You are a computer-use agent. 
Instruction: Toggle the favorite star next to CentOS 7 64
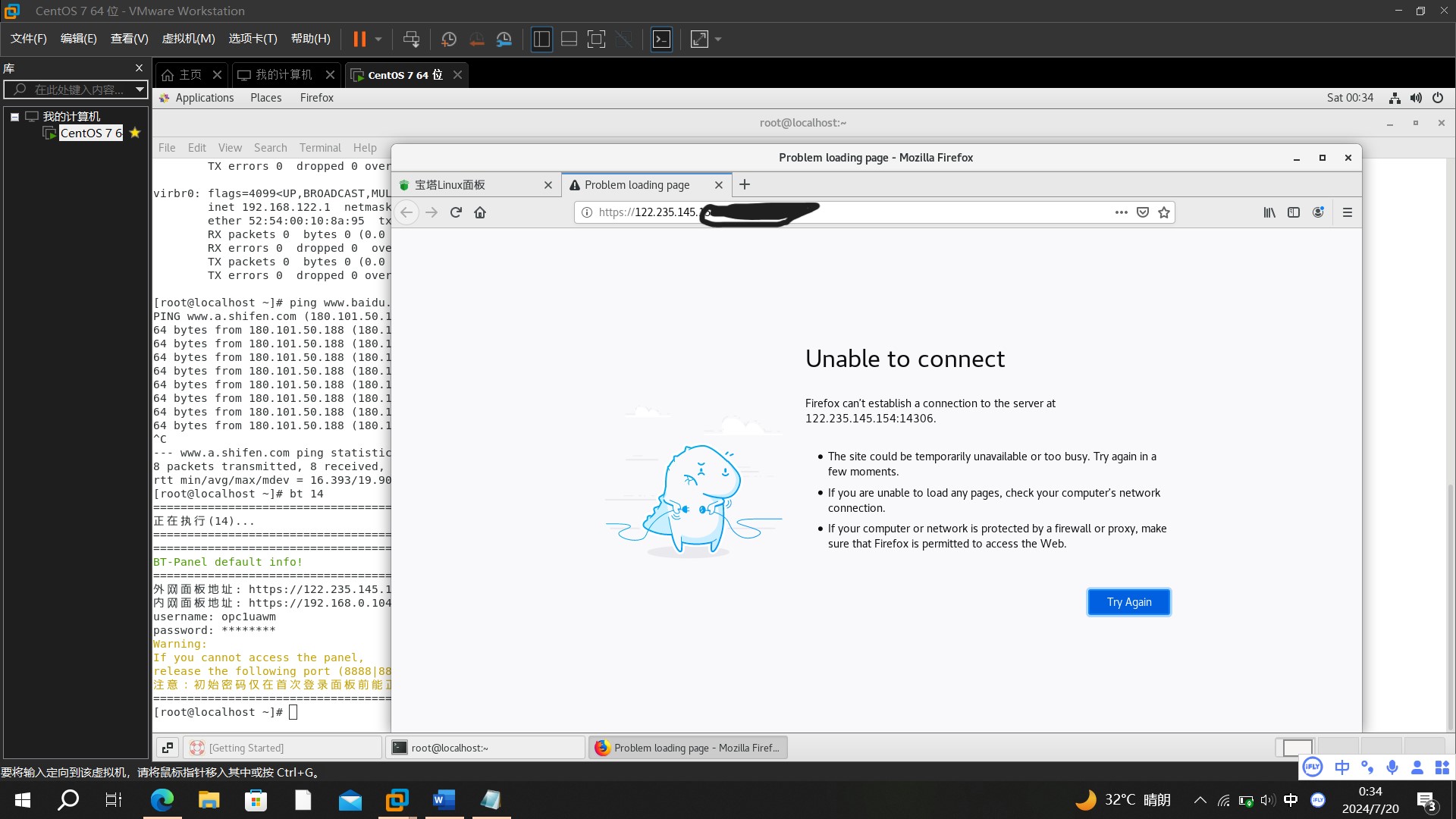(x=135, y=133)
